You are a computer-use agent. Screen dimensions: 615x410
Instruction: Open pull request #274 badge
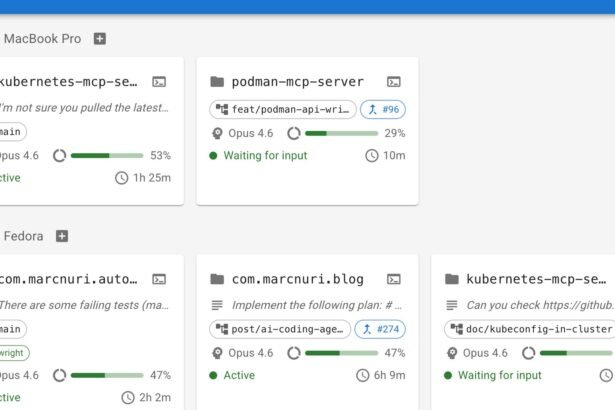tap(380, 329)
